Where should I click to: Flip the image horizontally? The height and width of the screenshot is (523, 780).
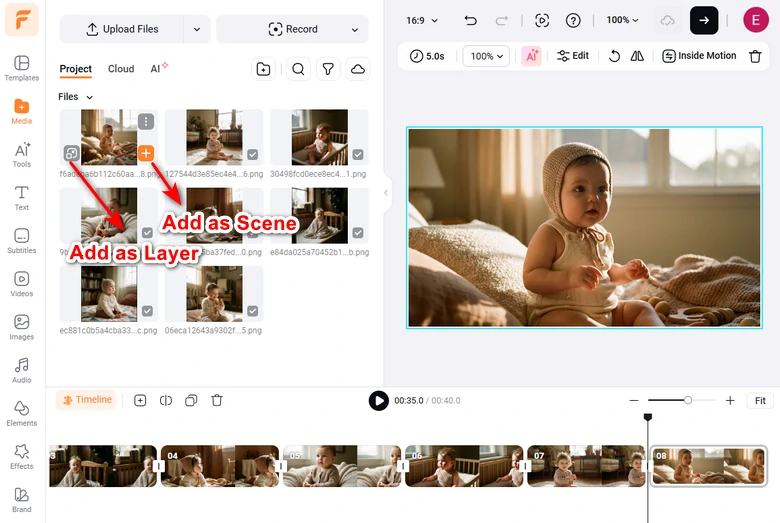(637, 56)
